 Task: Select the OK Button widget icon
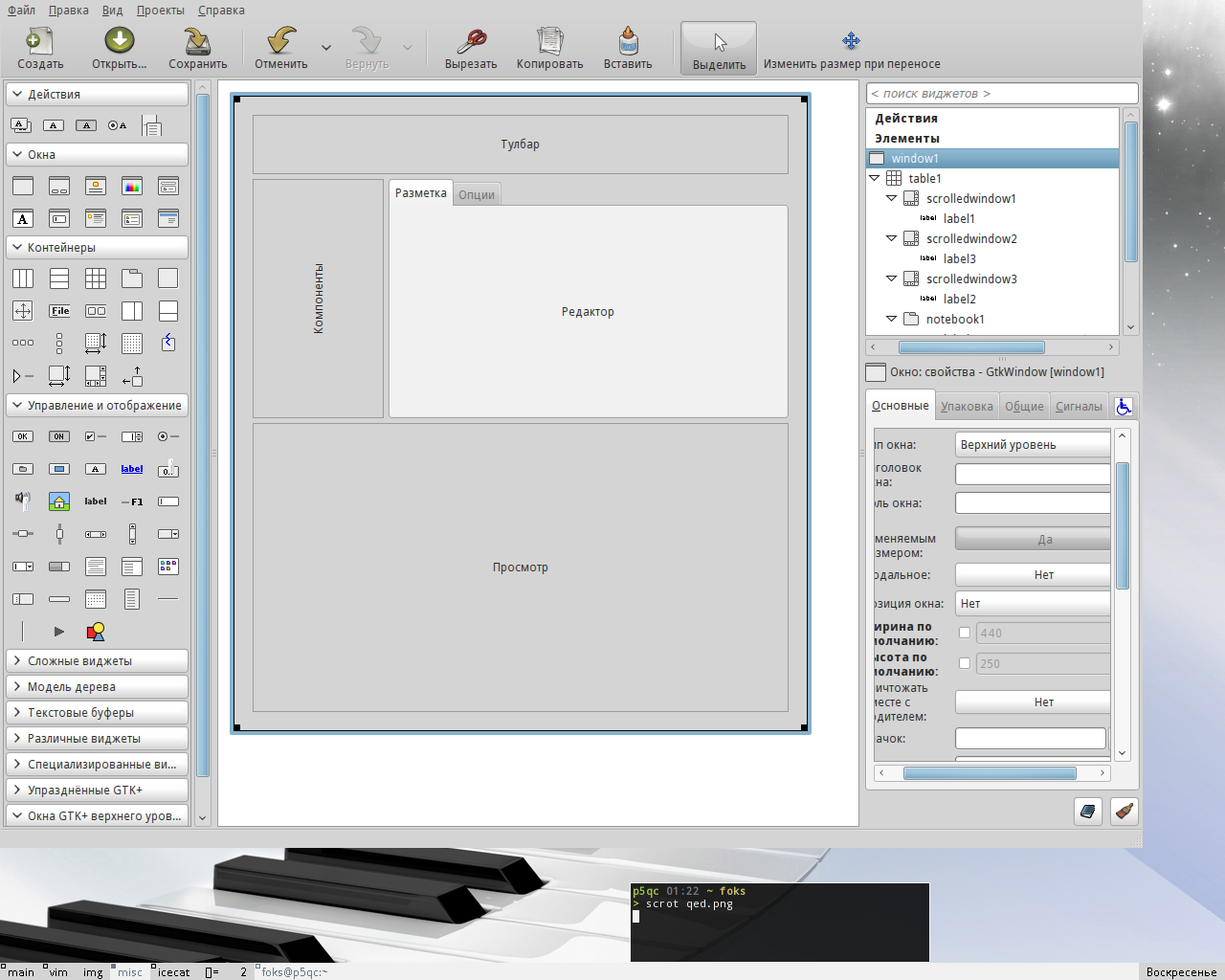coord(23,436)
